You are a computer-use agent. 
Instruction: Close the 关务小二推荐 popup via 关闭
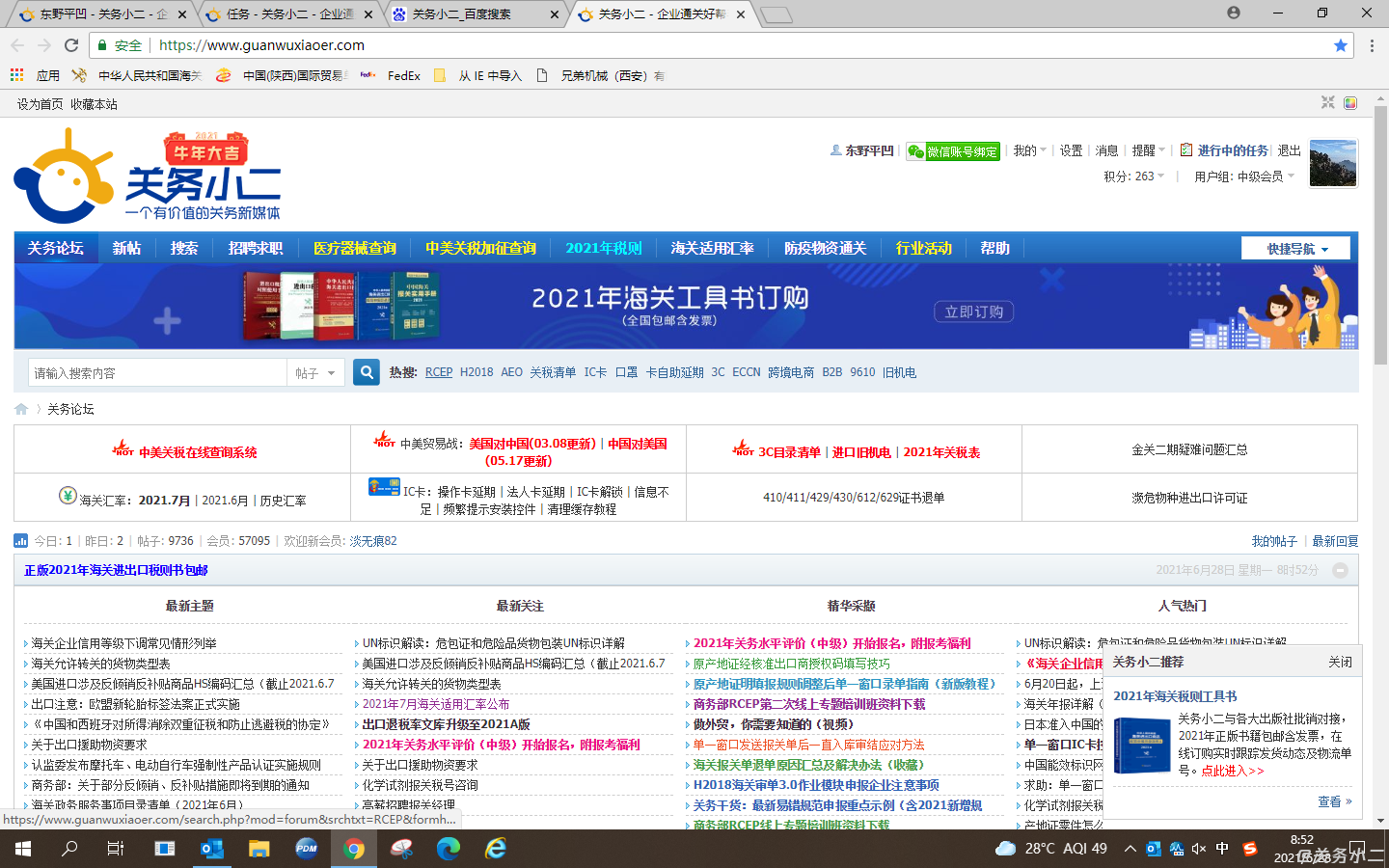1340,663
